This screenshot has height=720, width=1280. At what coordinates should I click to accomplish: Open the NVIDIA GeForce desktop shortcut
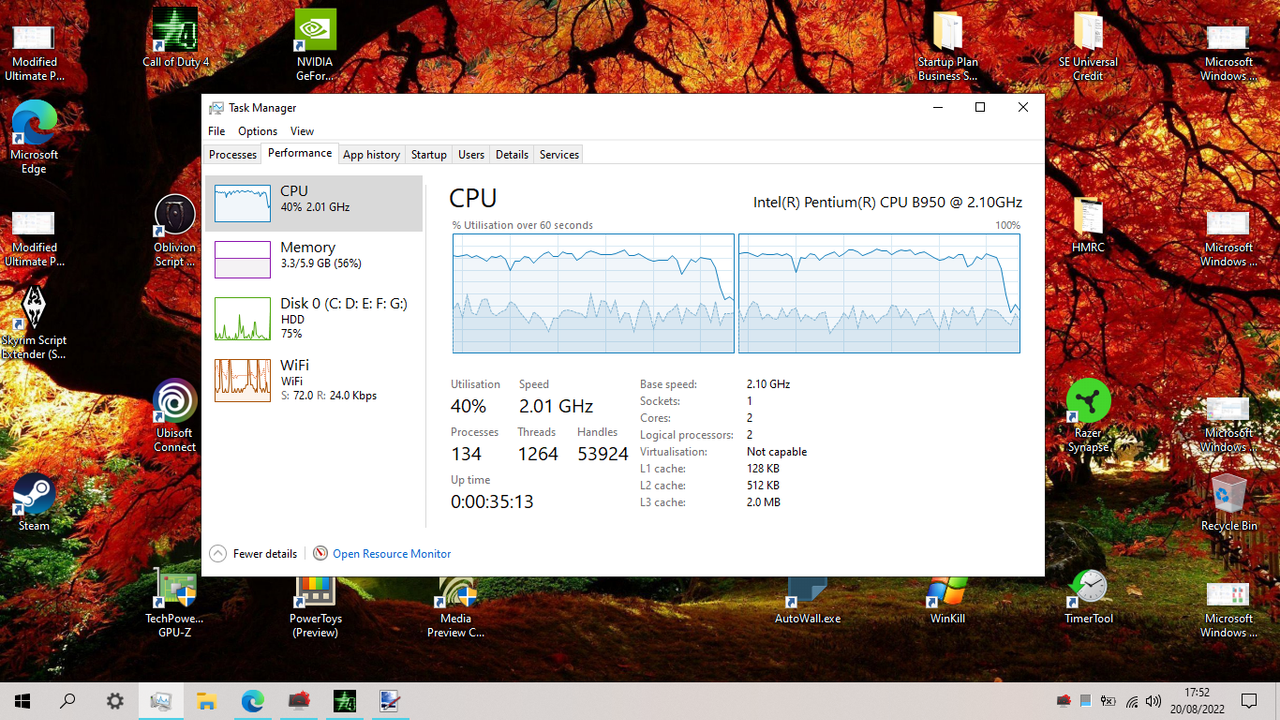315,45
